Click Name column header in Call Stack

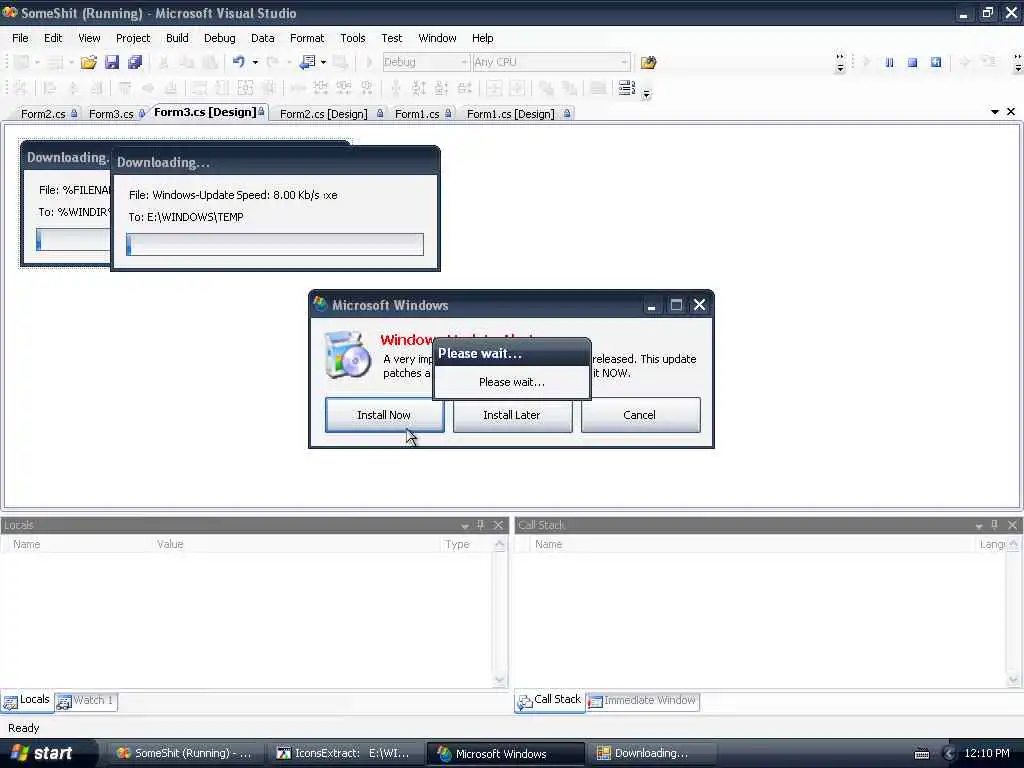tap(549, 544)
